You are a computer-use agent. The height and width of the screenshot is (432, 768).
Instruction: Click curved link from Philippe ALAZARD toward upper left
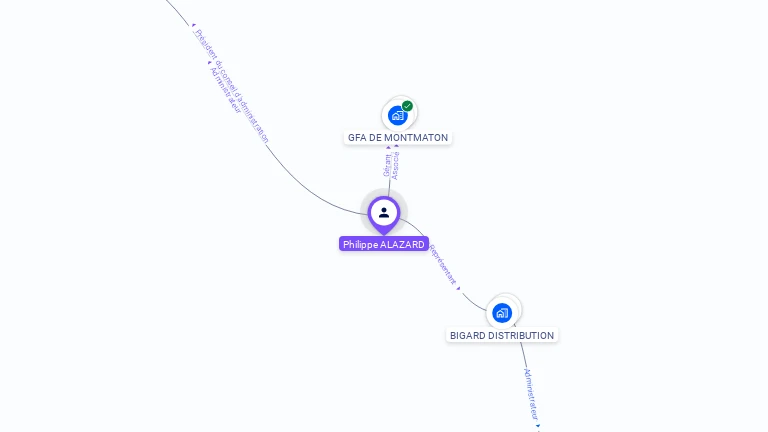[x=304, y=187]
